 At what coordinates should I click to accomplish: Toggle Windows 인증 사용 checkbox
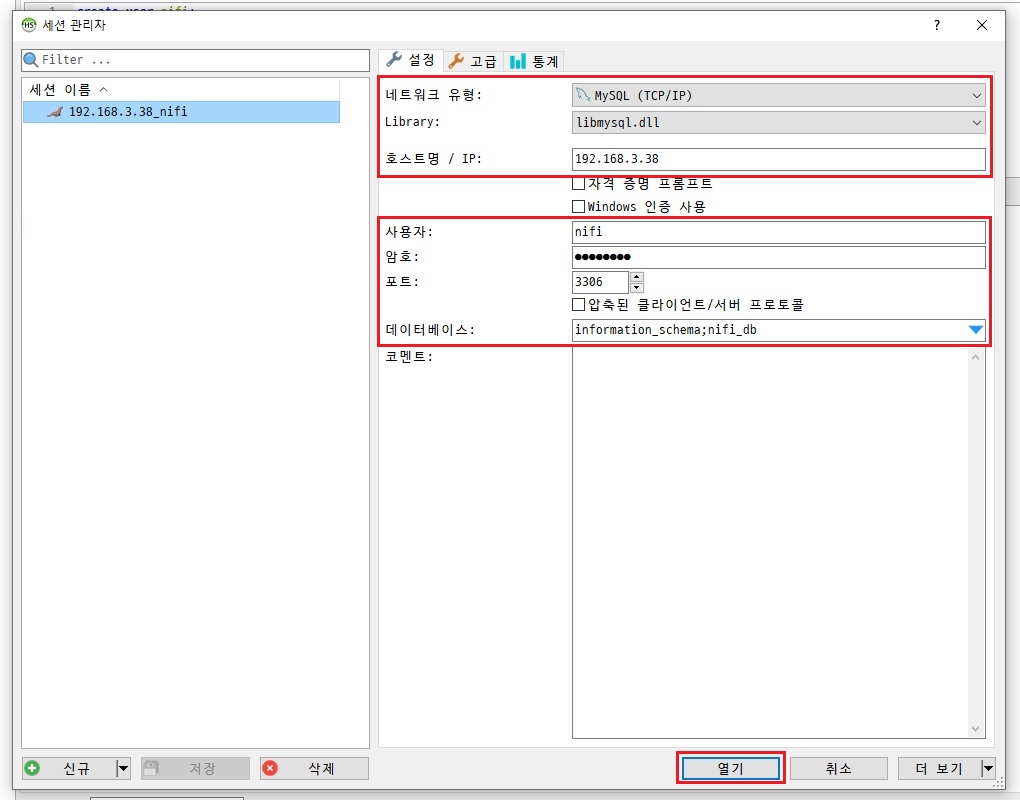coord(578,207)
